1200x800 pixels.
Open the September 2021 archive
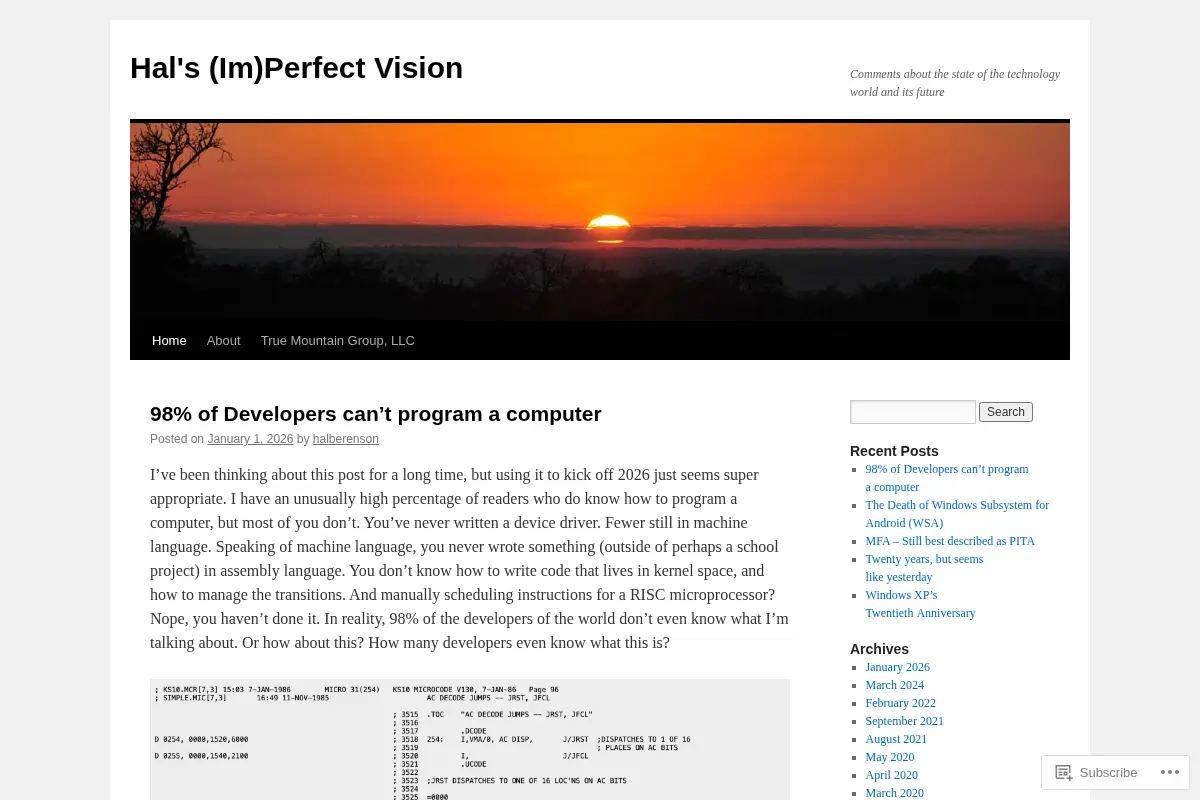point(904,721)
